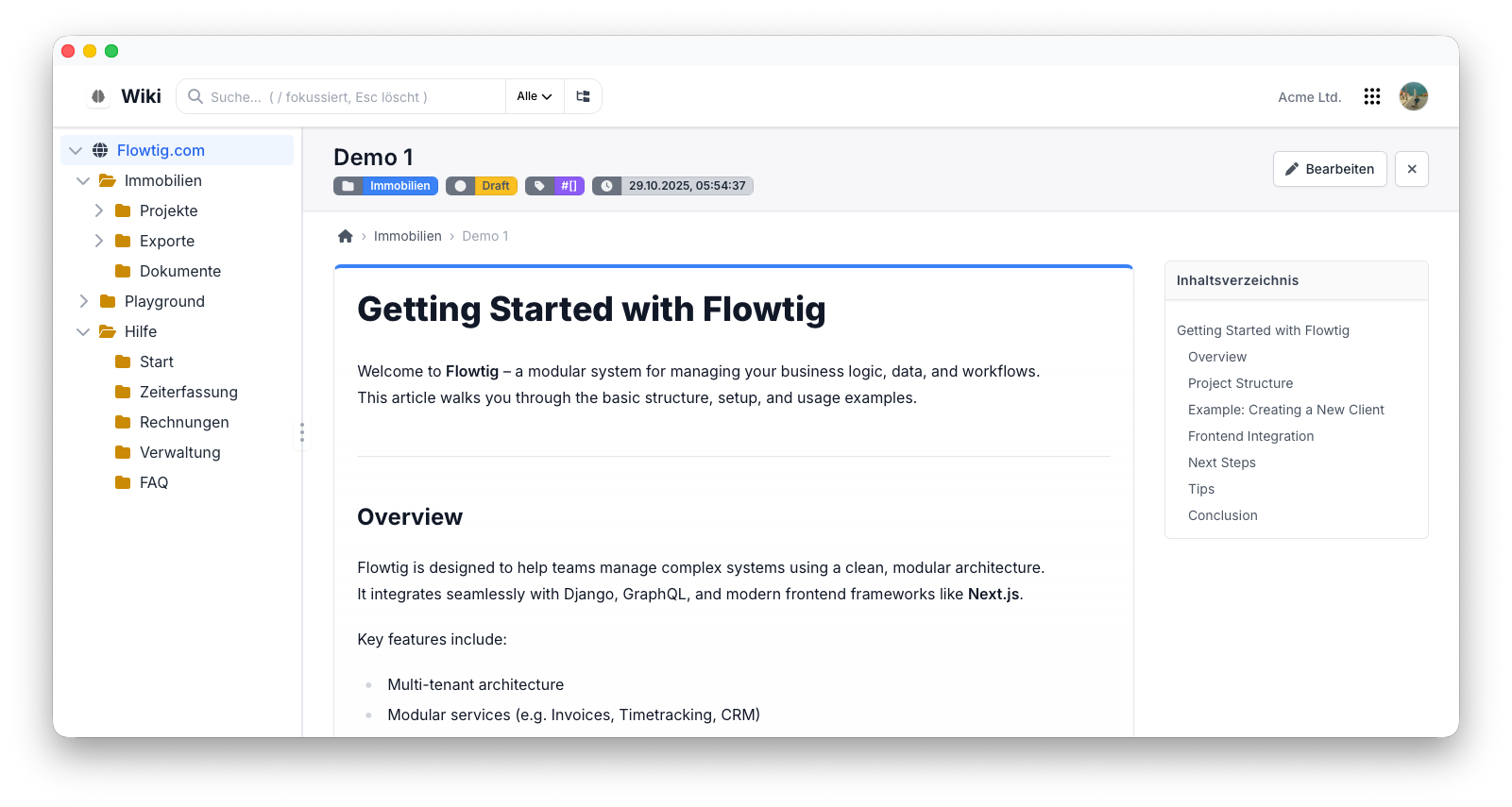The height and width of the screenshot is (807, 1512).
Task: Click the macOS yellow minimize window button
Action: point(90,51)
